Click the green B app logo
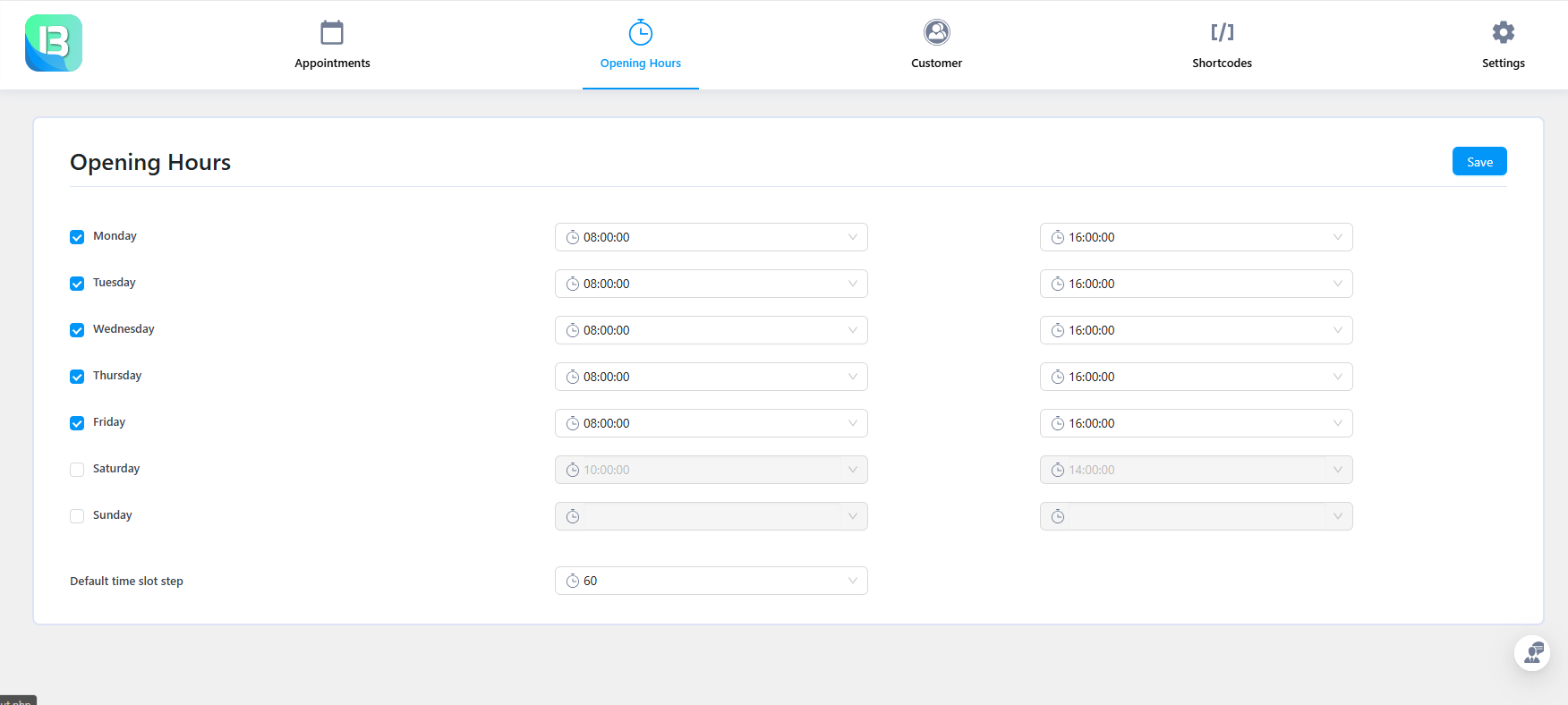 (x=54, y=43)
